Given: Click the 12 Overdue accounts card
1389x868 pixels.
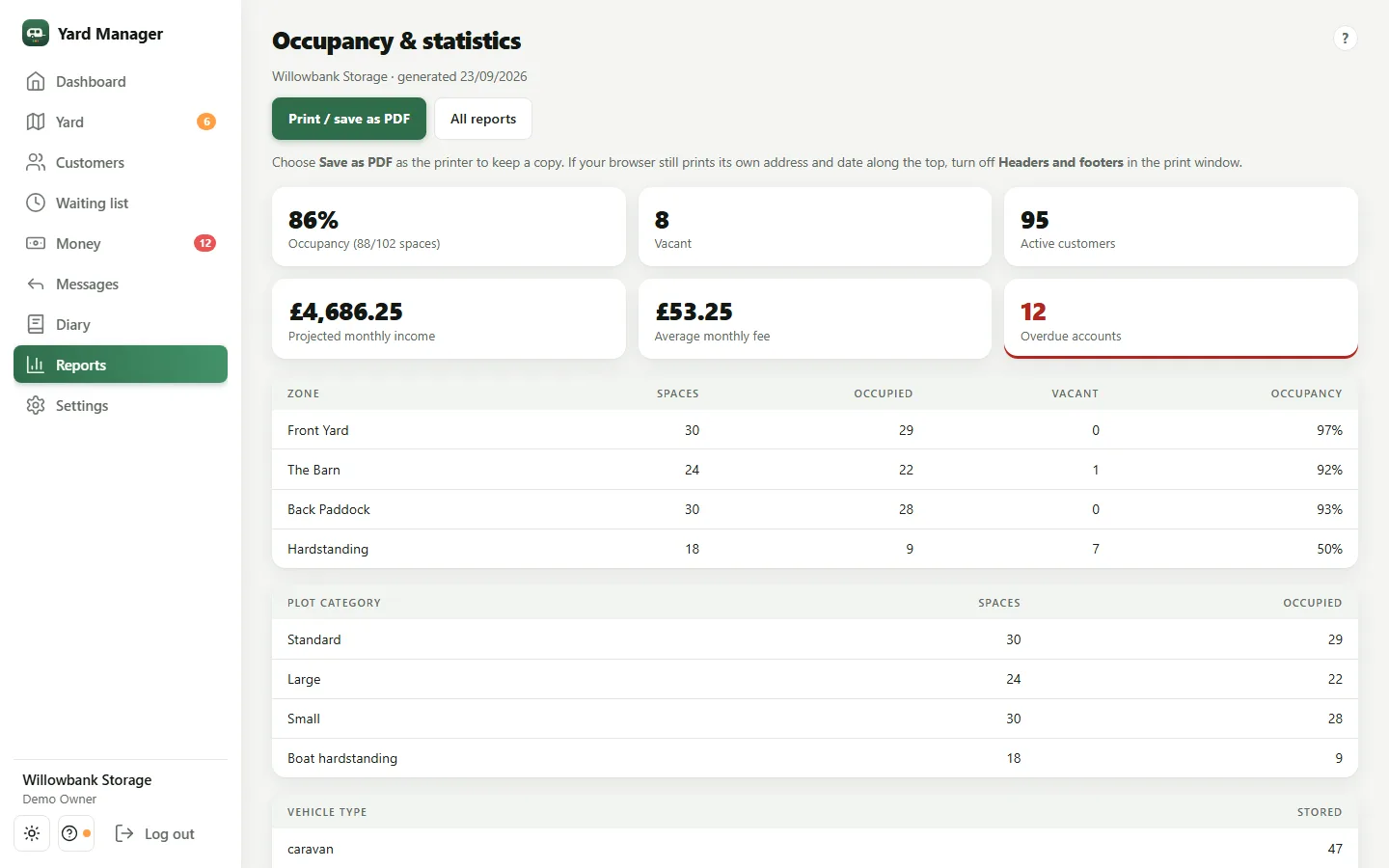Looking at the screenshot, I should click(x=1181, y=319).
